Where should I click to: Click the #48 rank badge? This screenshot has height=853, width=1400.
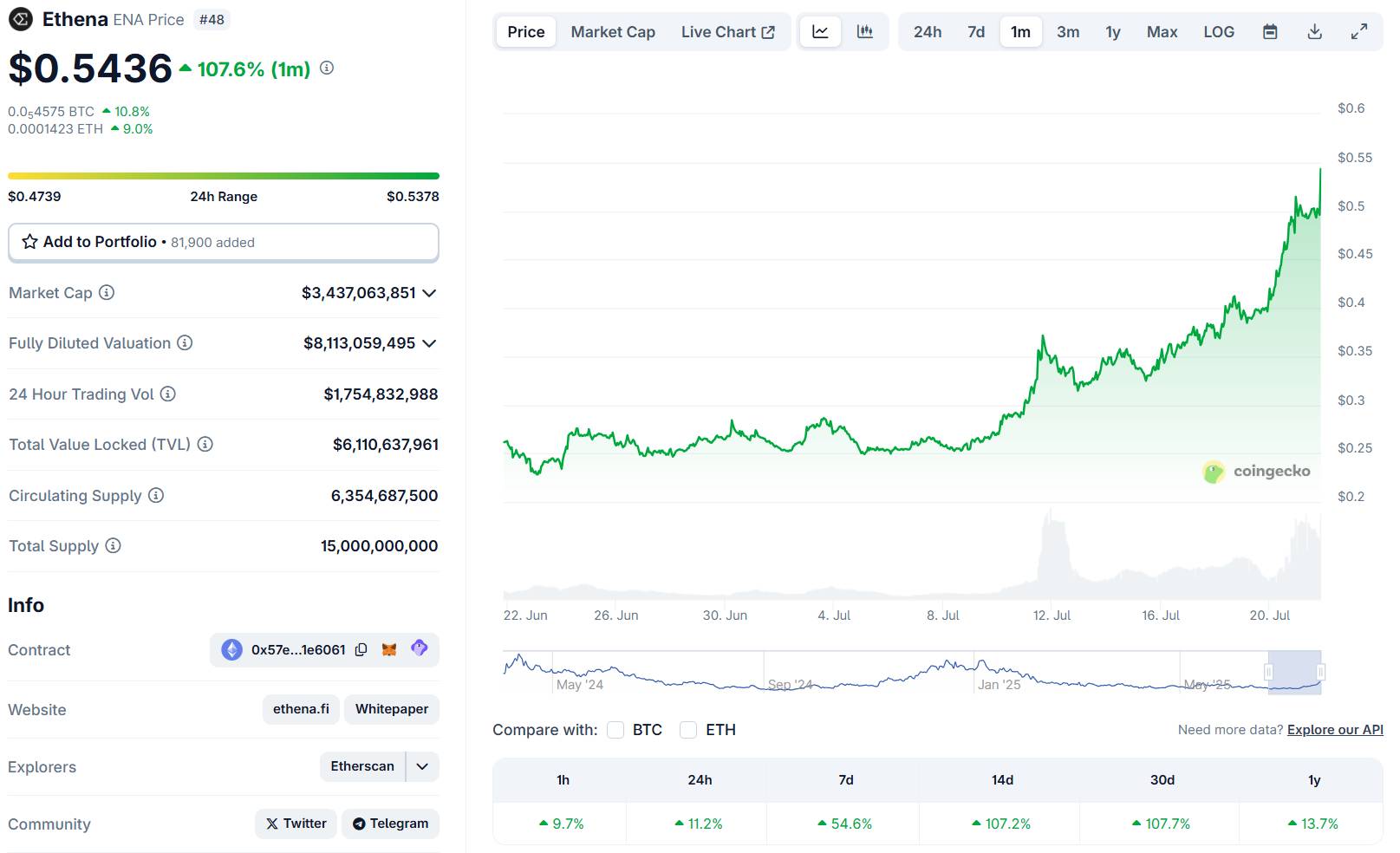(212, 19)
